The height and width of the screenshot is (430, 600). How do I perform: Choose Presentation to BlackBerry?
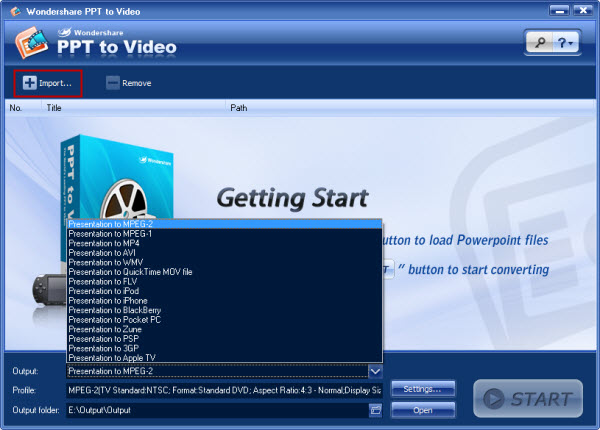click(x=225, y=310)
